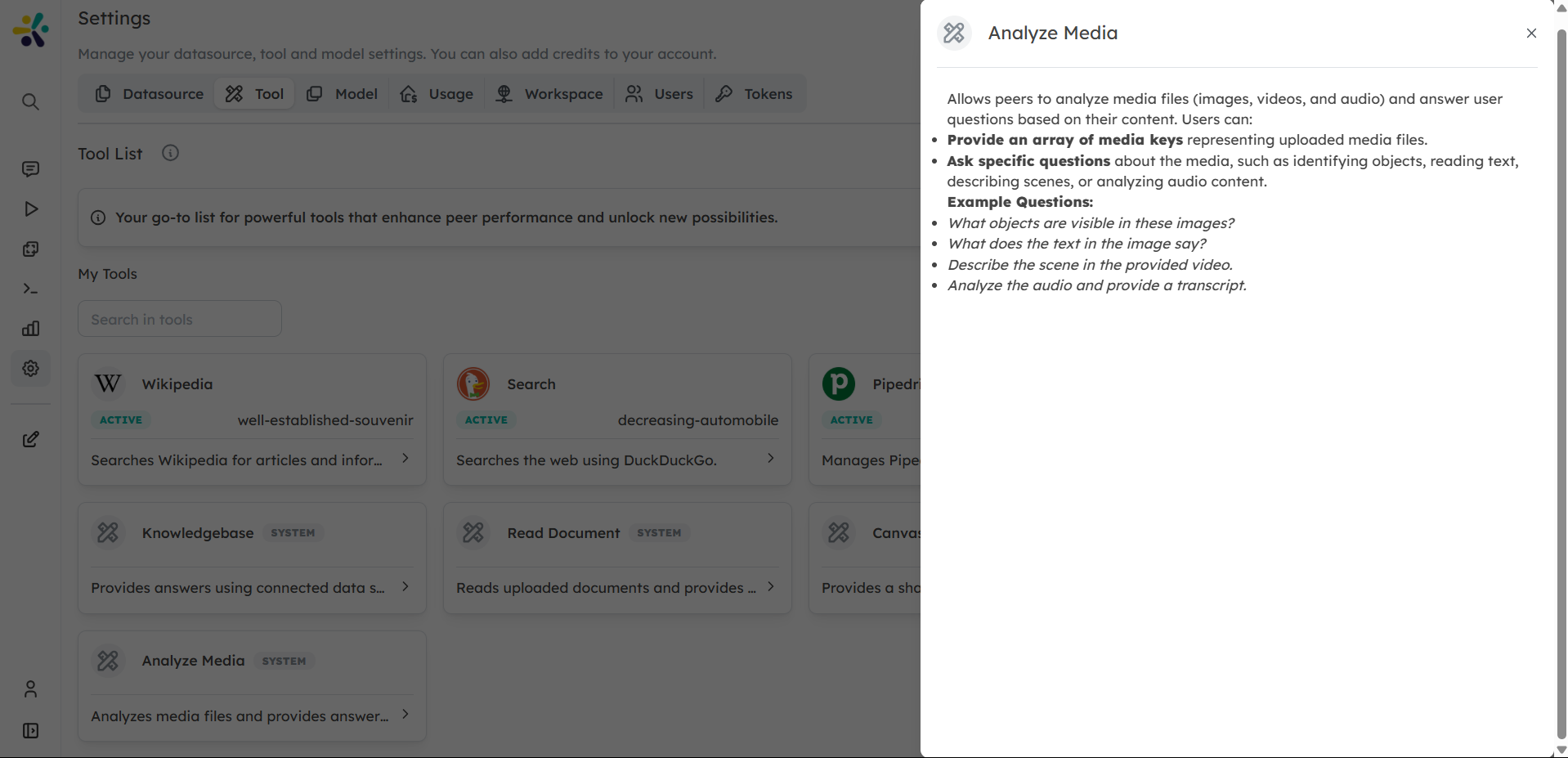Open the Tokens tab

(754, 94)
